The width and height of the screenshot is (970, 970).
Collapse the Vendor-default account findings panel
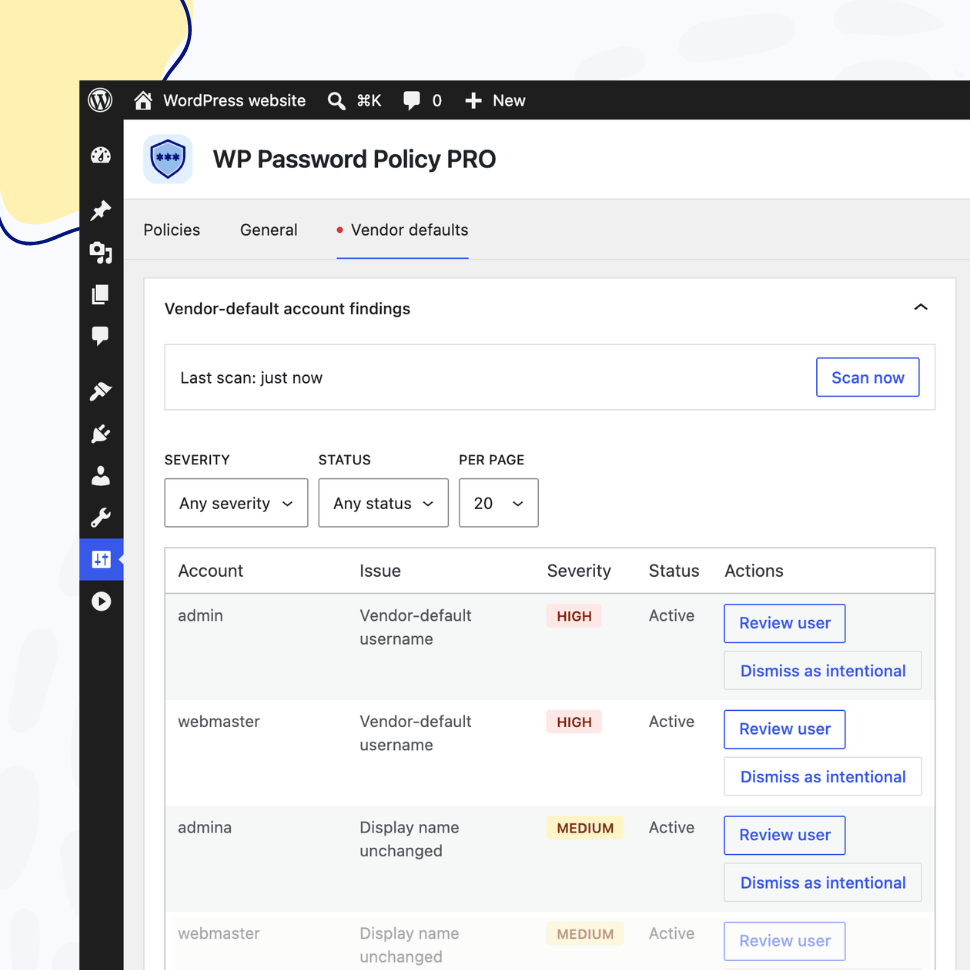click(x=921, y=307)
